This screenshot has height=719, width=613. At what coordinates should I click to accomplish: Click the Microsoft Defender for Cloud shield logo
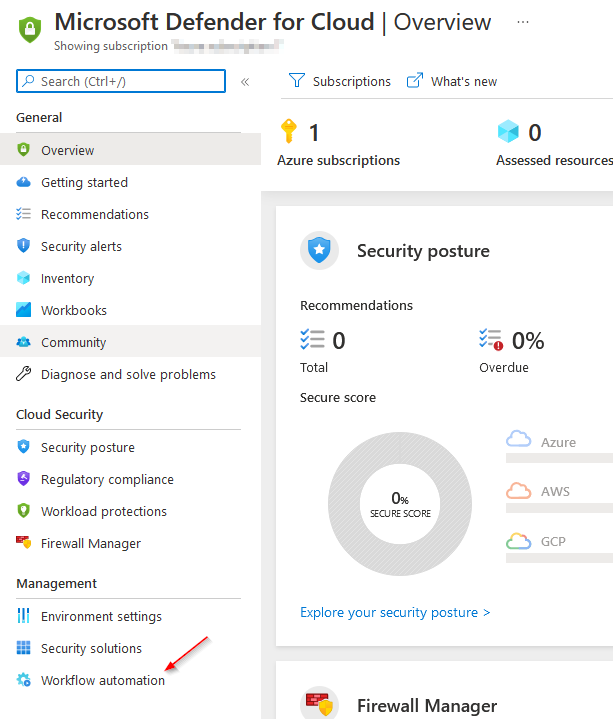[30, 29]
